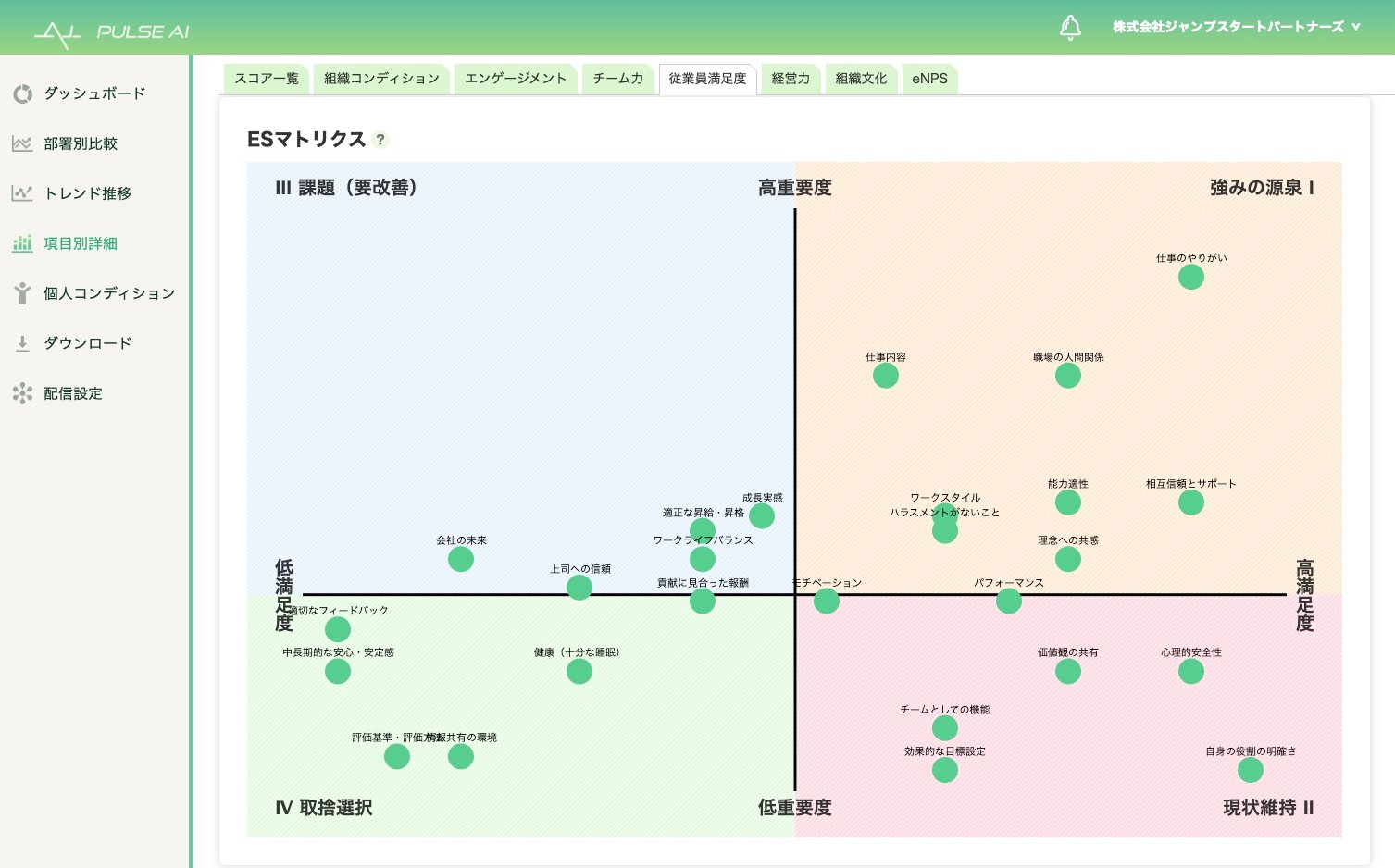Select the 従業員満足度 tab

[707, 79]
